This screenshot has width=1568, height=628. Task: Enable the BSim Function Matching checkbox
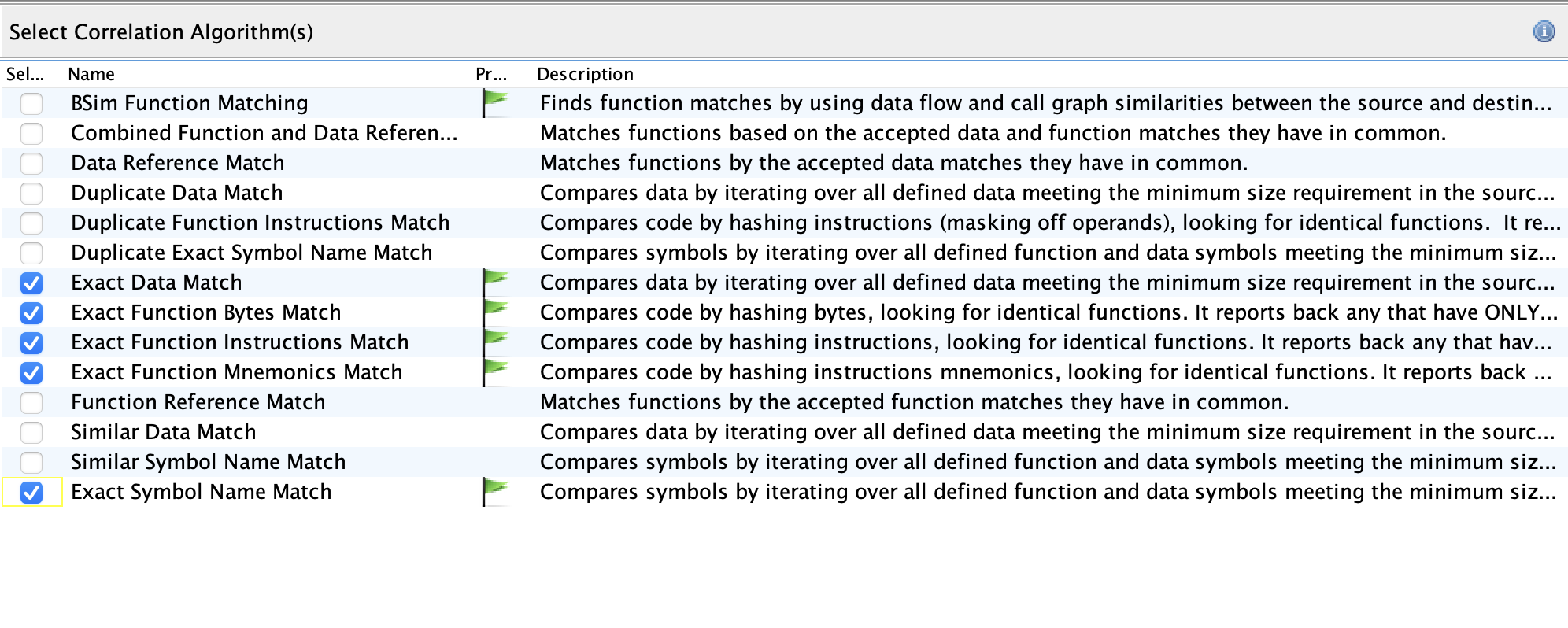[31, 103]
